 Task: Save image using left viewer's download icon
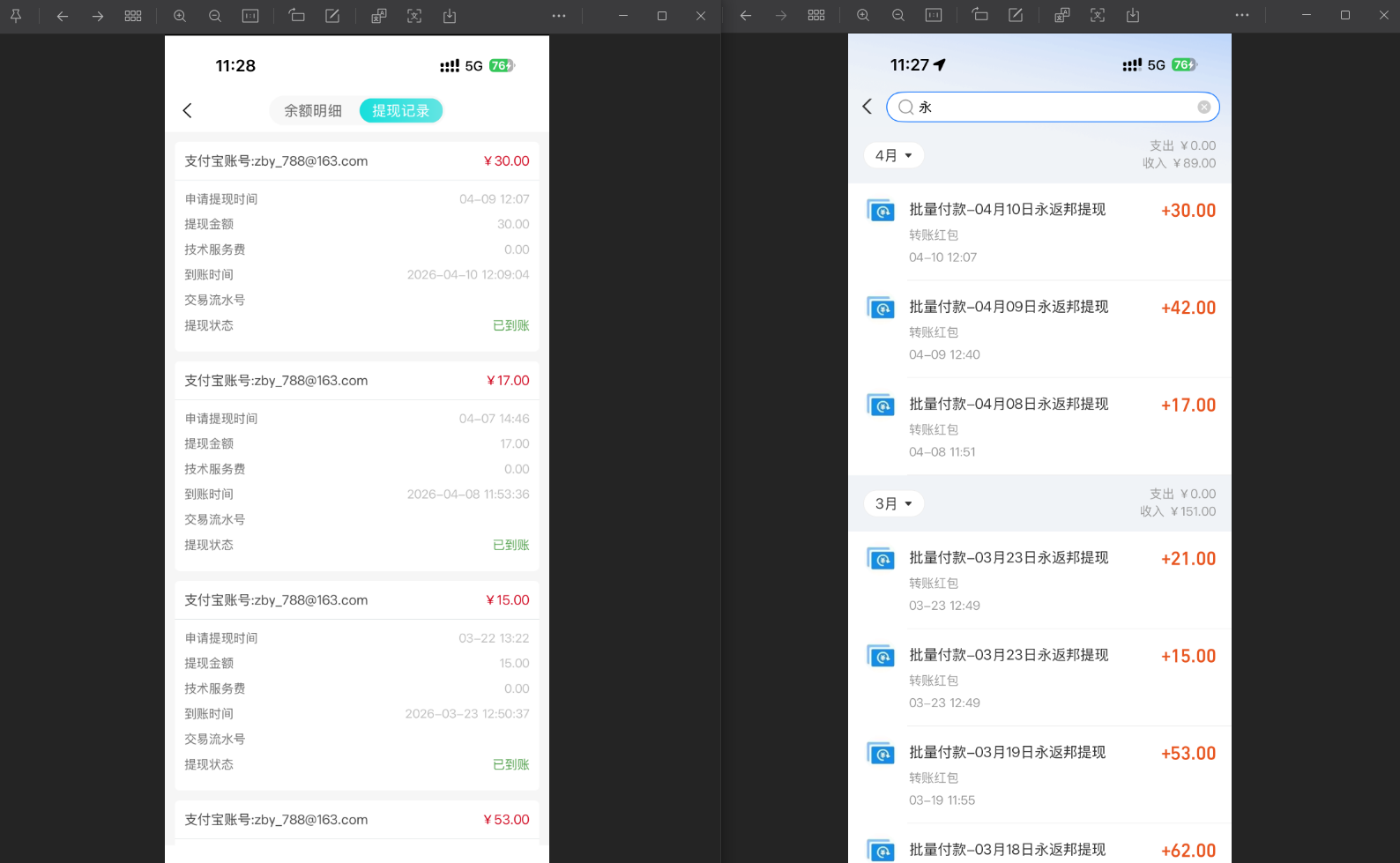tap(450, 16)
